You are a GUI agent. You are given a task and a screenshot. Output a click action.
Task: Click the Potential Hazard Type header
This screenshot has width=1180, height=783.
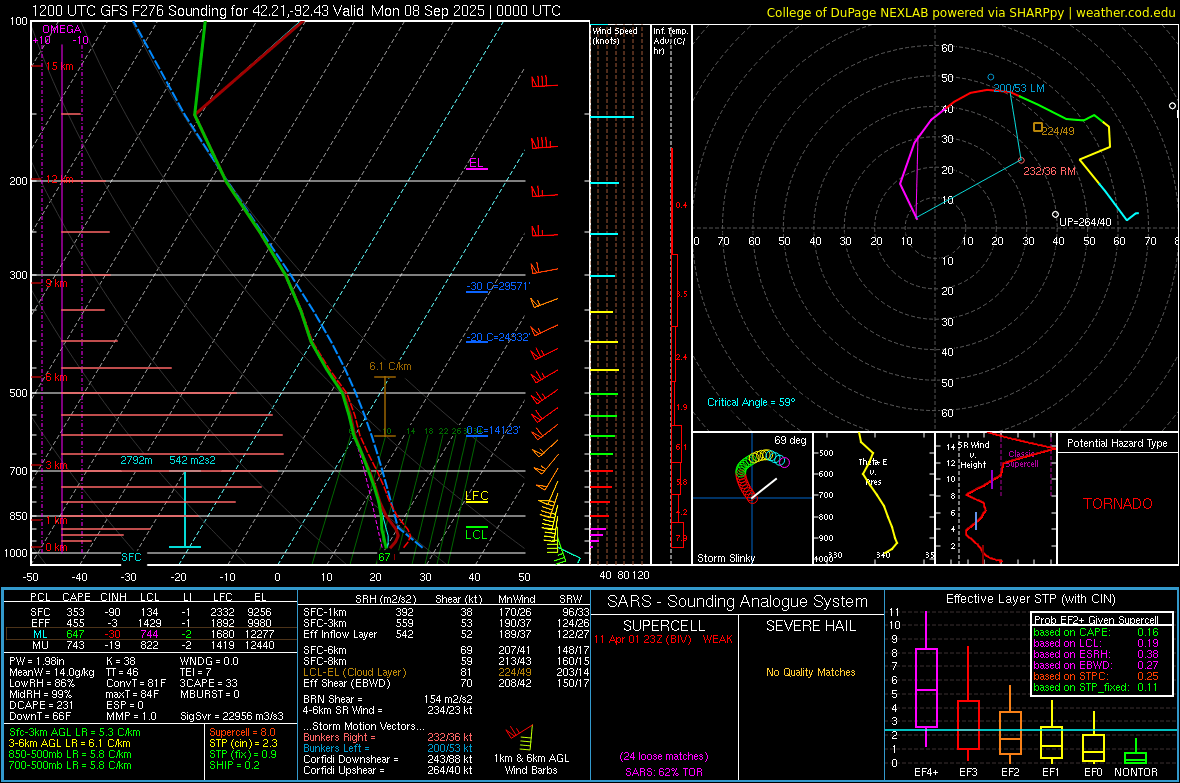1117,443
